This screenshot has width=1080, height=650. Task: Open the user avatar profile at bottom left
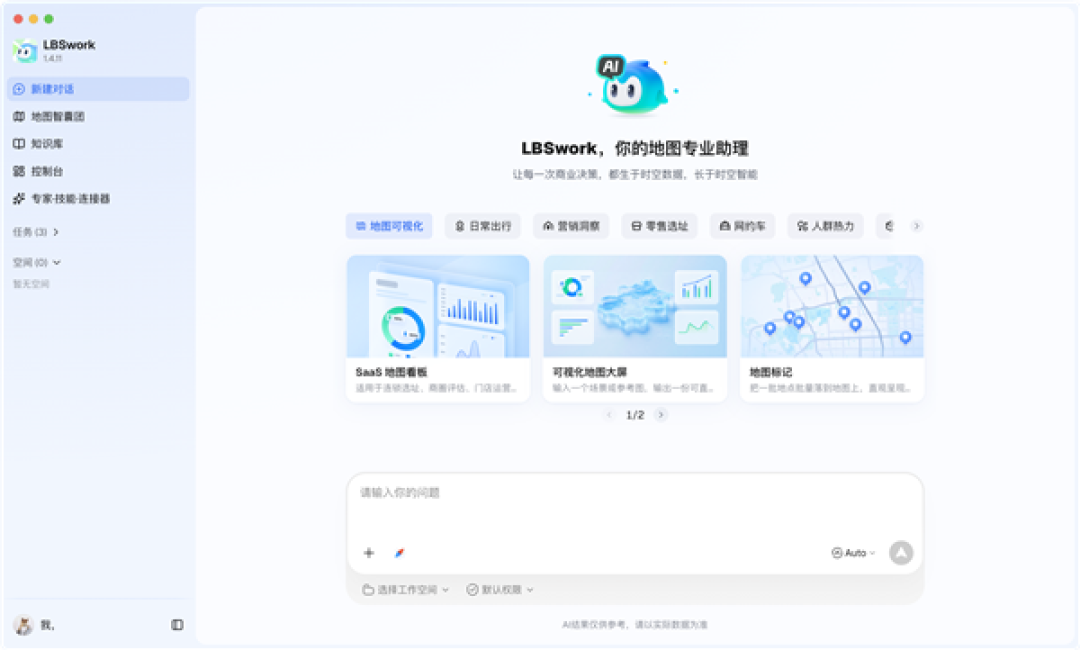click(x=23, y=625)
